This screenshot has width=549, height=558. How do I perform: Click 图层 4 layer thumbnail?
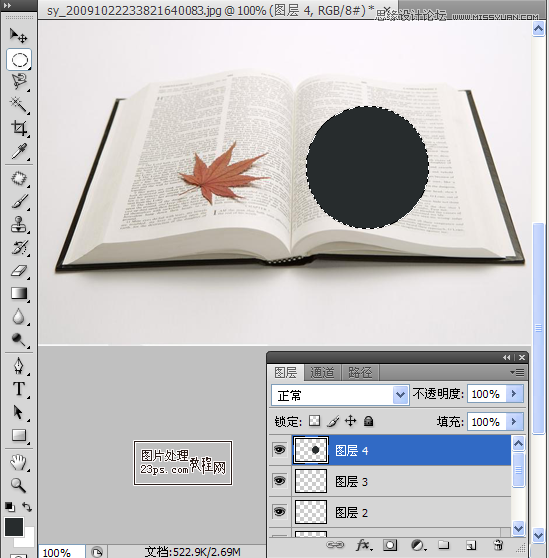click(311, 450)
